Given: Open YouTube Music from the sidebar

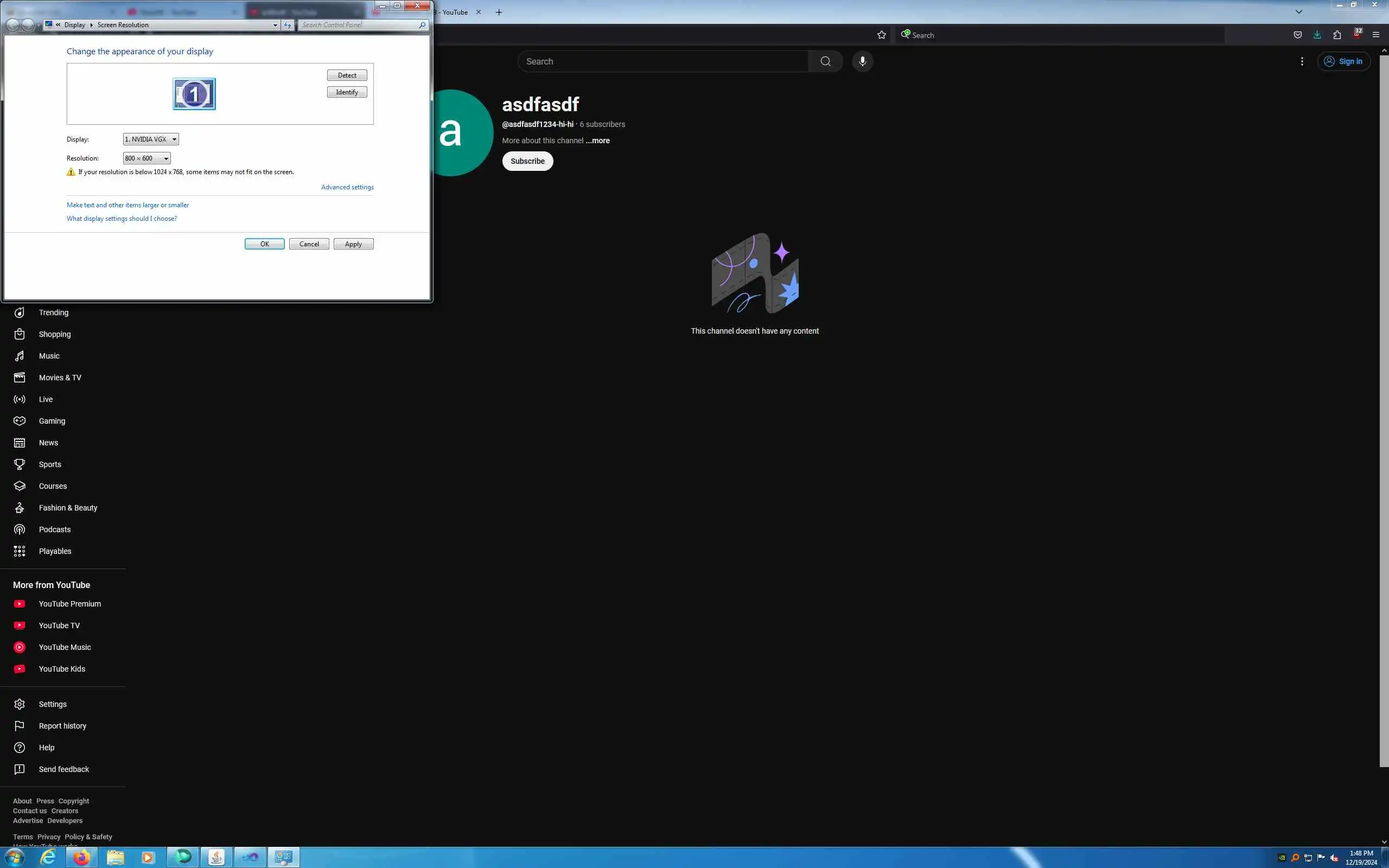Looking at the screenshot, I should (64, 647).
